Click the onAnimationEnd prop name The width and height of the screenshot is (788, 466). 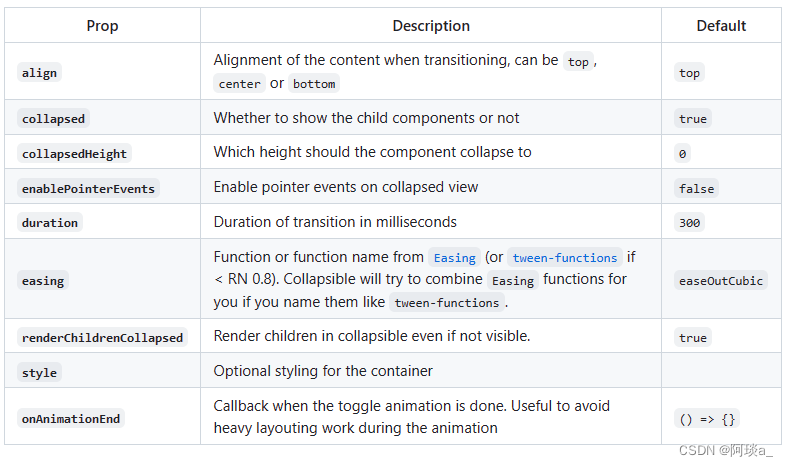(x=70, y=419)
